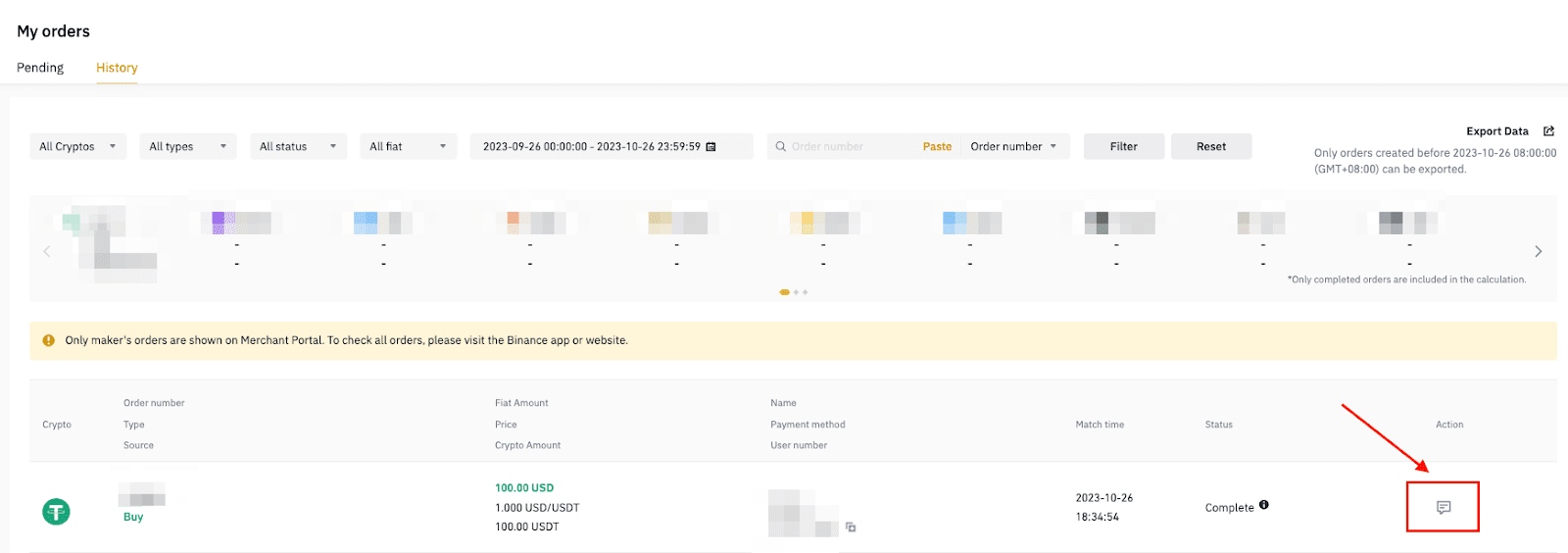
Task: Open the All status dropdown
Action: 298,147
